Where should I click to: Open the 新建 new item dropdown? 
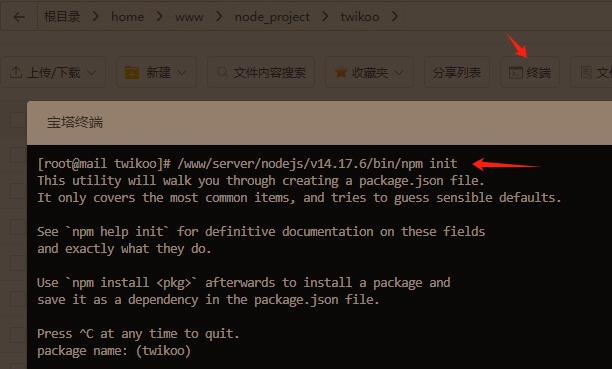click(156, 72)
